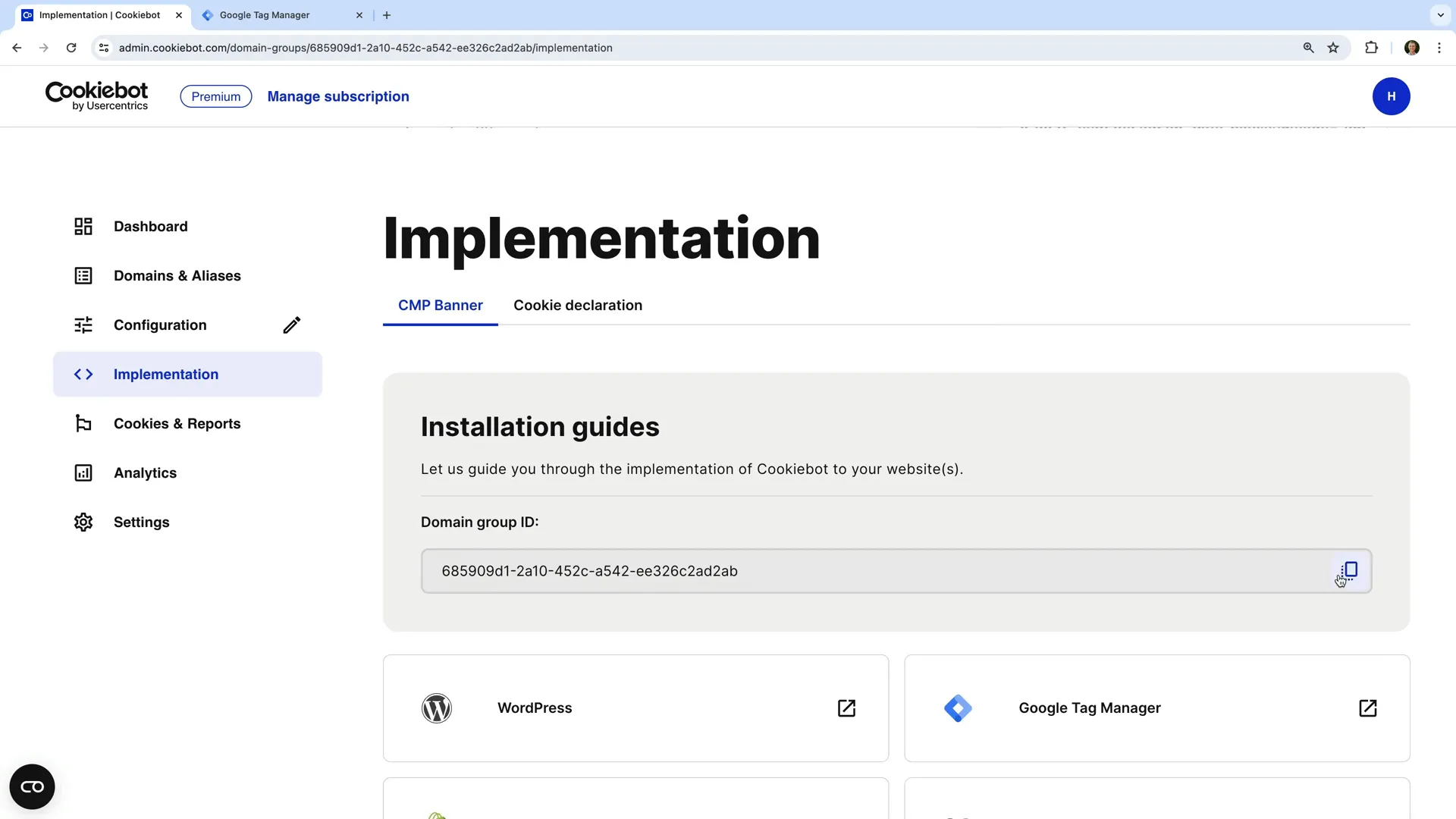Click the WordPress logo
The image size is (1456, 819).
437,708
